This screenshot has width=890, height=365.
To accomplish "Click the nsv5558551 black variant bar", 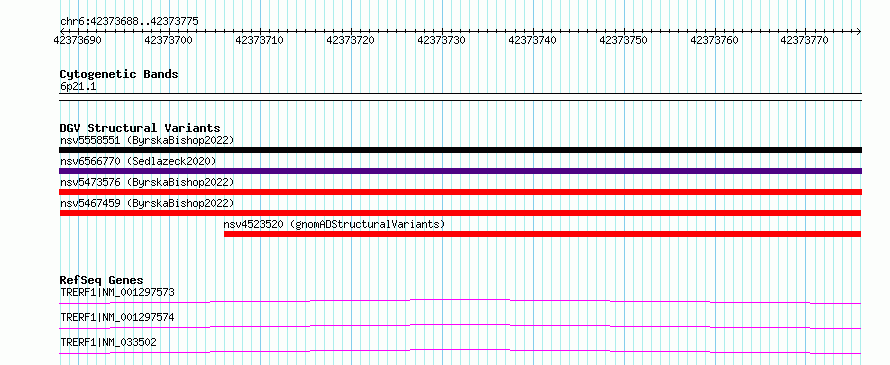I will coord(460,150).
